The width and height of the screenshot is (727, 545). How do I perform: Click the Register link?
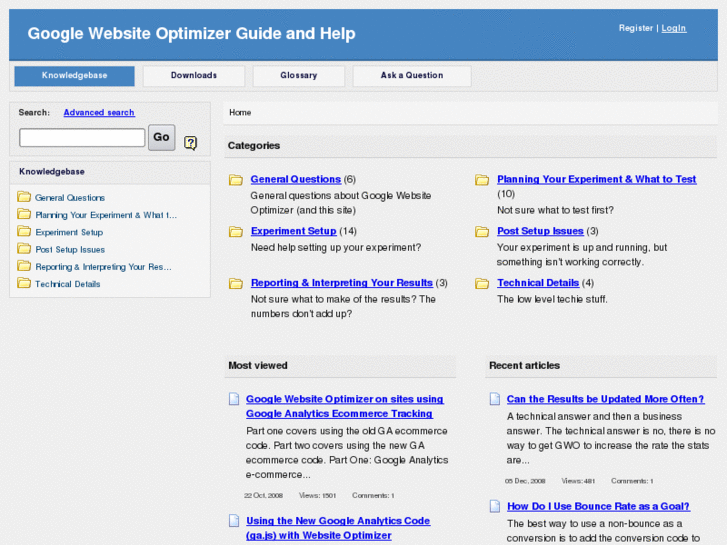coord(636,28)
